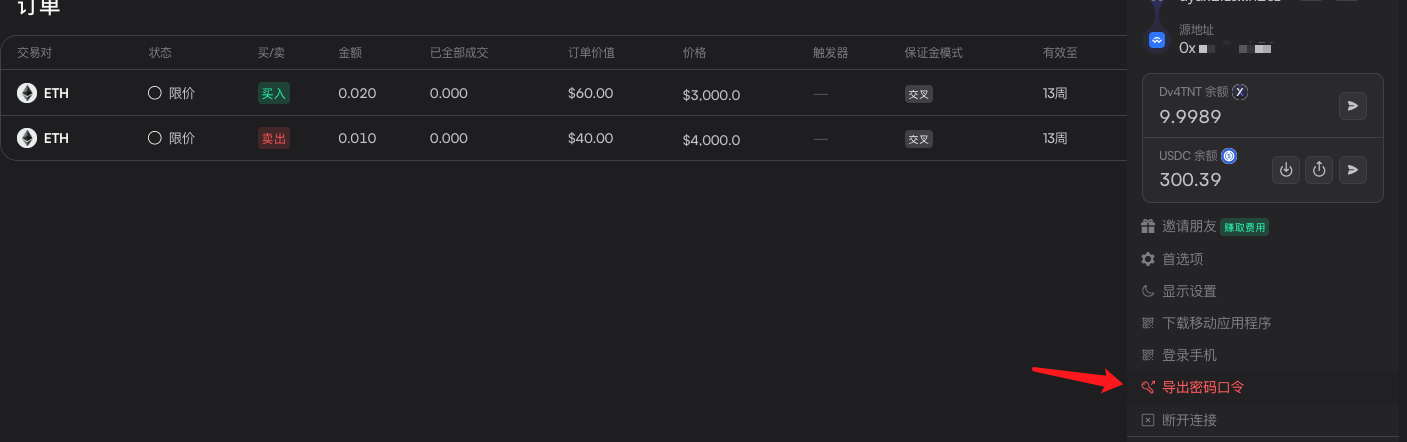Click the ETH icon in the 卖出 order row
The width and height of the screenshot is (1407, 442).
point(27,138)
